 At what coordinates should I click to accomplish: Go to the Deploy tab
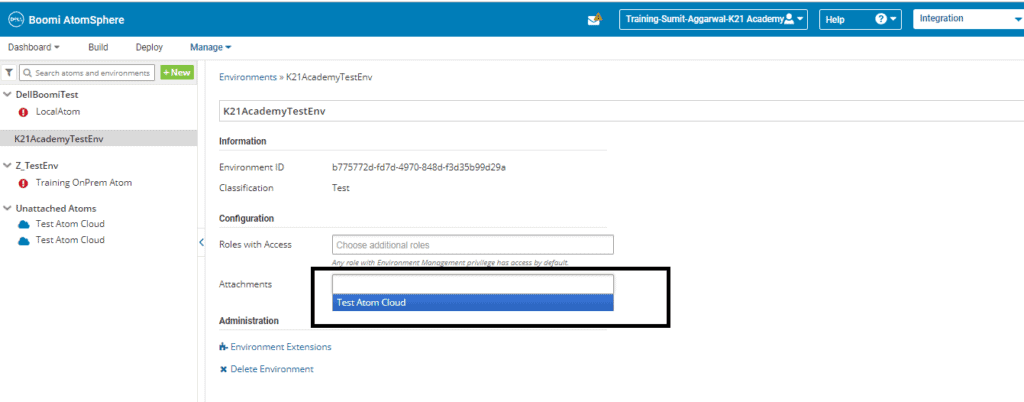[x=149, y=47]
